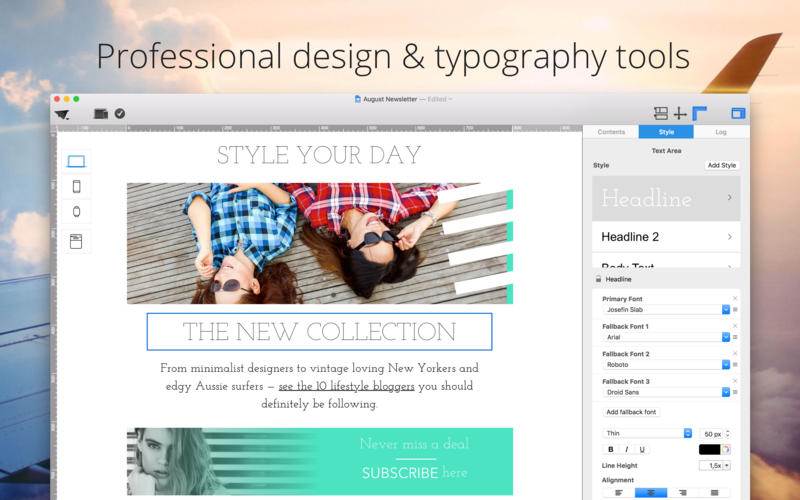Open the Line Height dropdown arrow

pos(727,465)
